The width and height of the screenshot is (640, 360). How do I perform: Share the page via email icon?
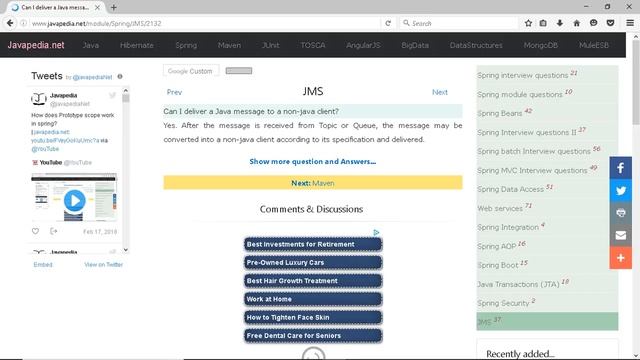coord(620,235)
